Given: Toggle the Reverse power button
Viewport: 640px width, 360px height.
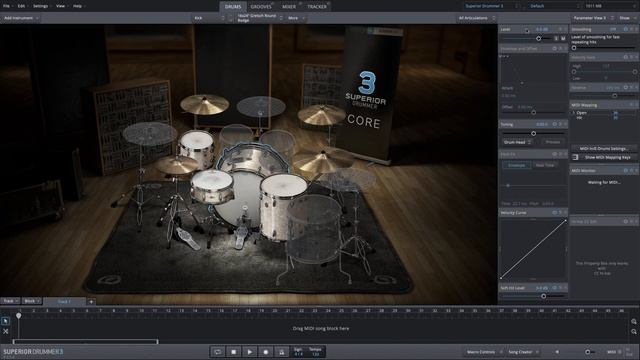Looking at the screenshot, I should coord(625,87).
